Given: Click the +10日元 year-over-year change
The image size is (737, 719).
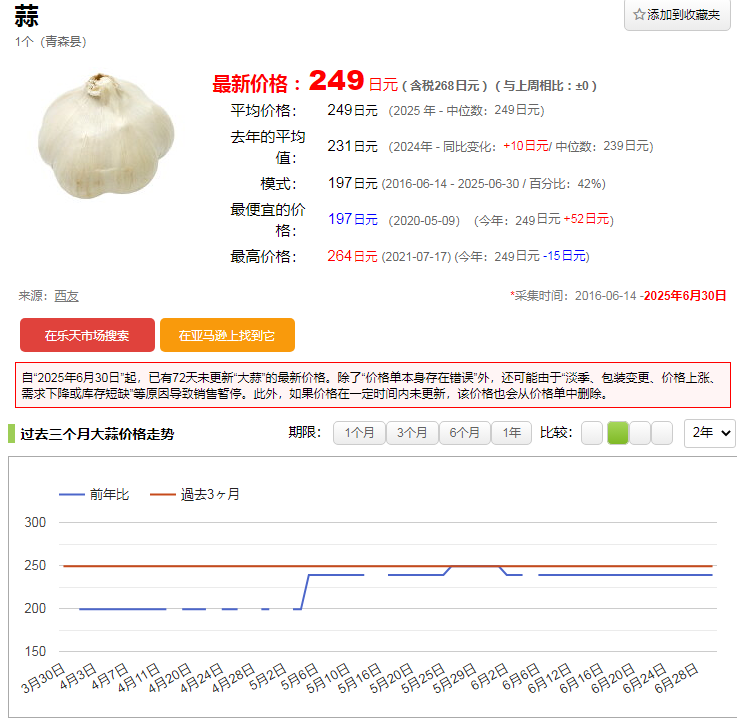Looking at the screenshot, I should point(525,146).
